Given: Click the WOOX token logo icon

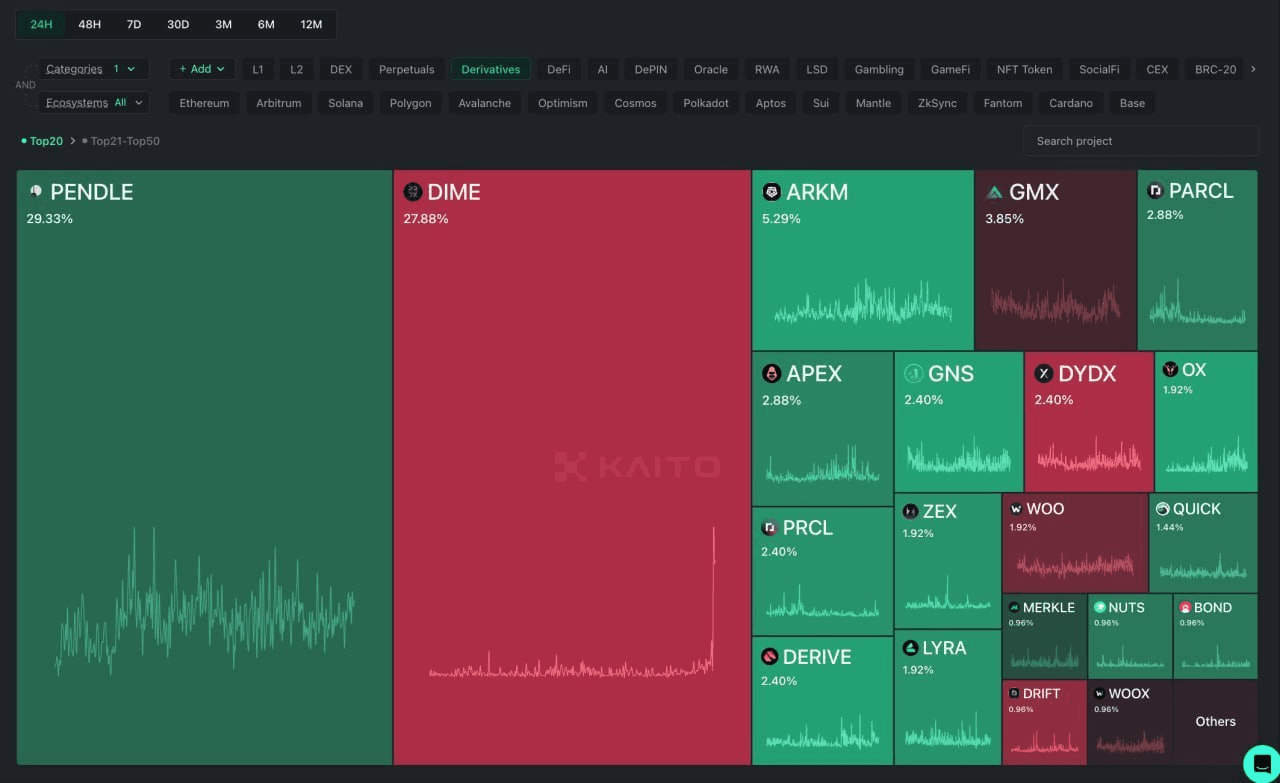Looking at the screenshot, I should click(x=1099, y=693).
